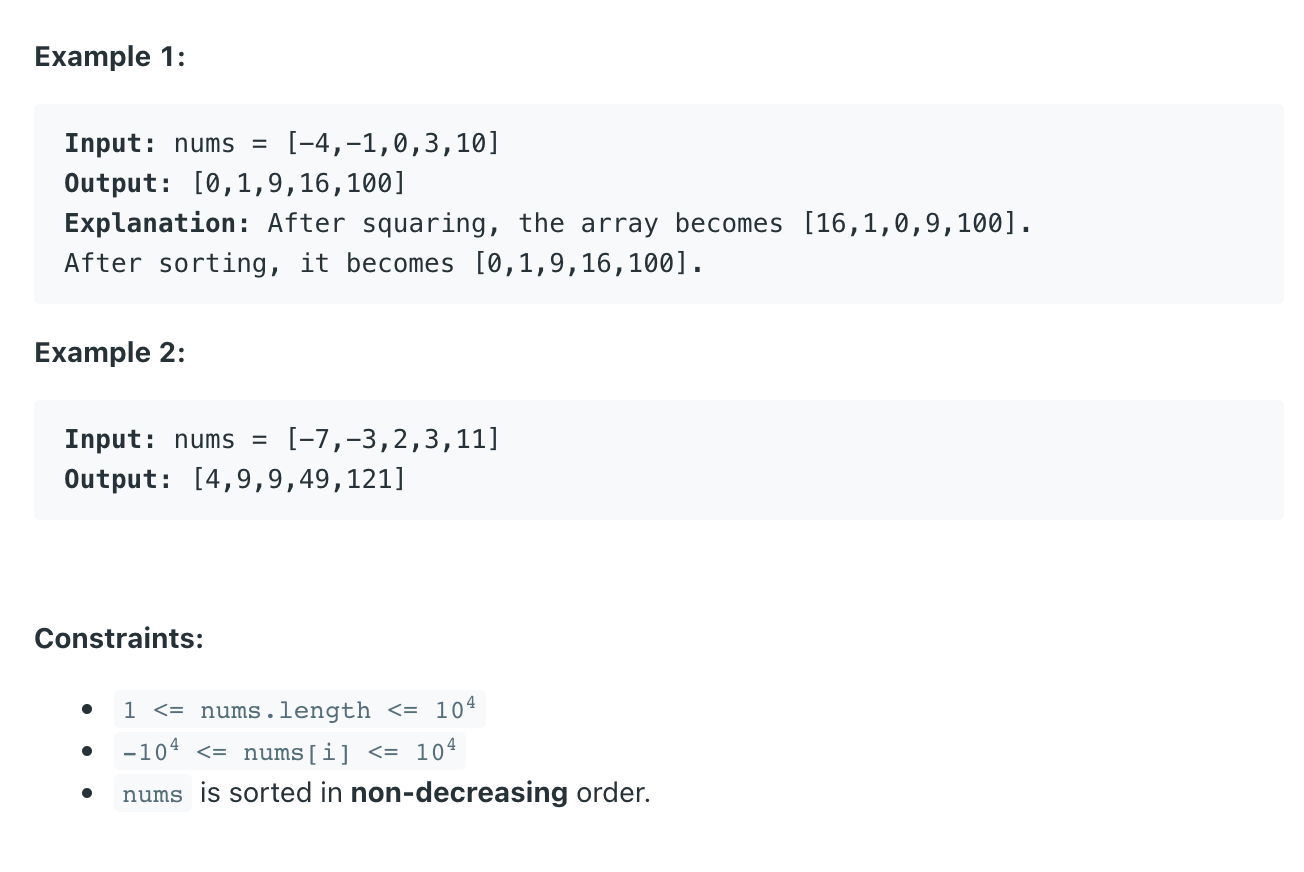Click the "After sorting" explanation line
This screenshot has width=1304, height=872.
pos(384,263)
